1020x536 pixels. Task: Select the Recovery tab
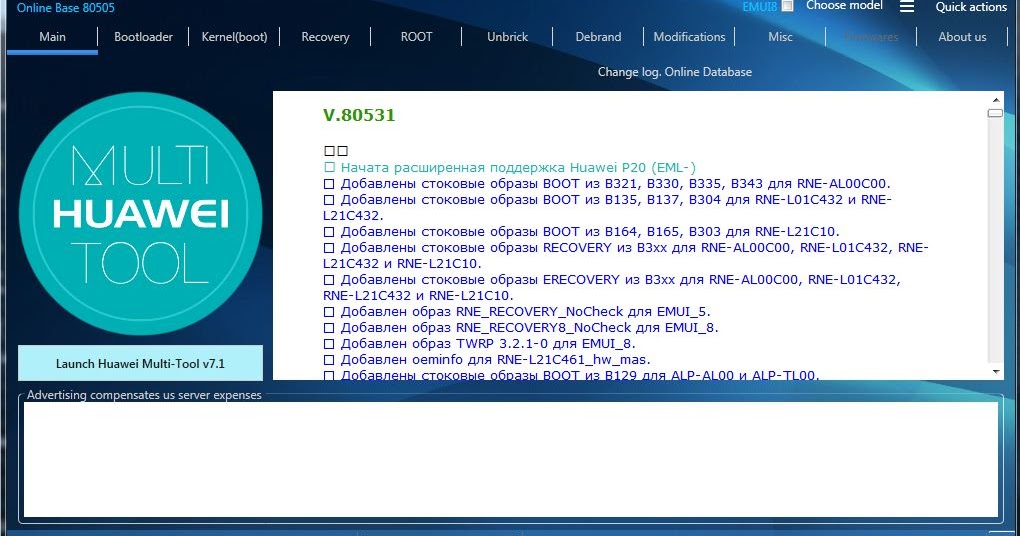(x=325, y=37)
